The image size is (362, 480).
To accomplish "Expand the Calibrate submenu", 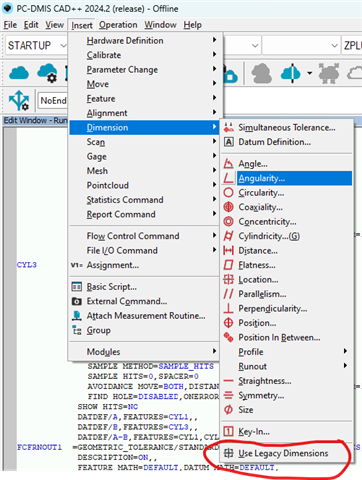I will pyautogui.click(x=145, y=55).
